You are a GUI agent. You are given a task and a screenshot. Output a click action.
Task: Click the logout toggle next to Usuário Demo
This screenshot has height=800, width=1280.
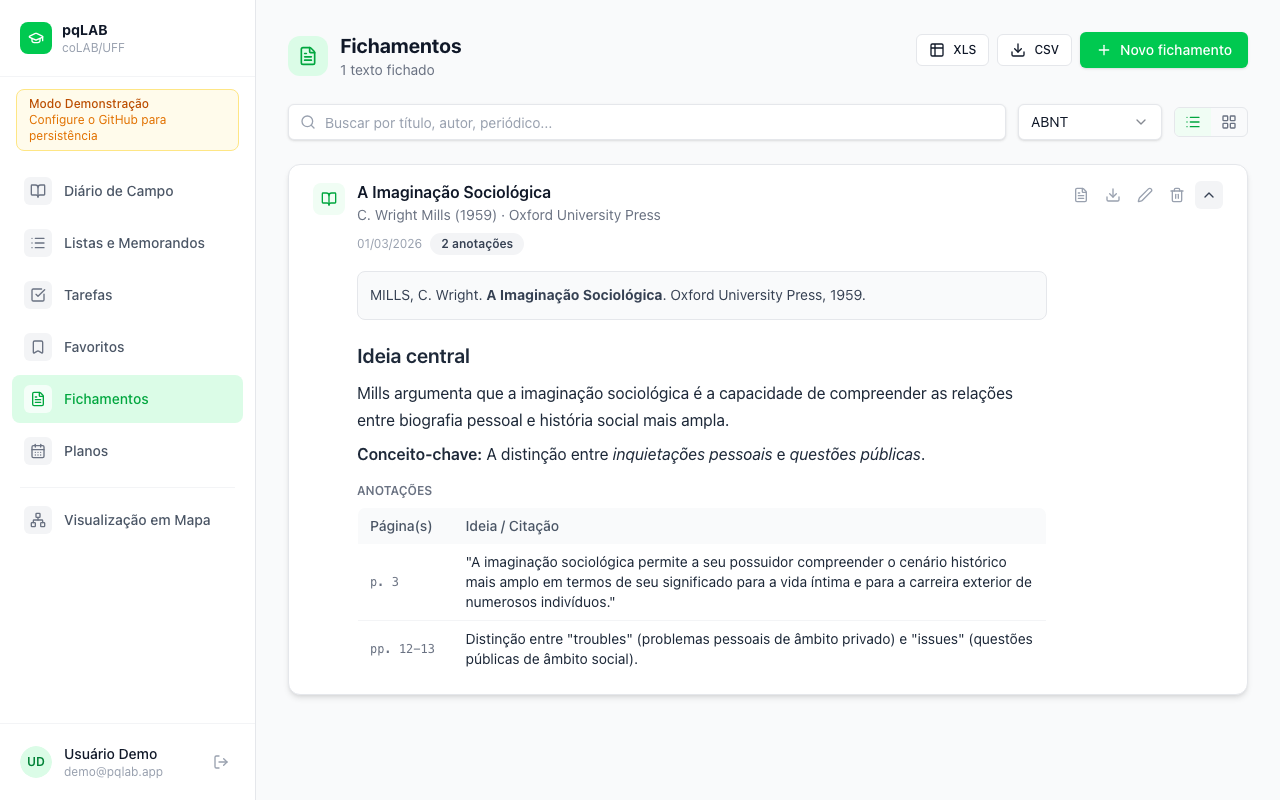220,761
